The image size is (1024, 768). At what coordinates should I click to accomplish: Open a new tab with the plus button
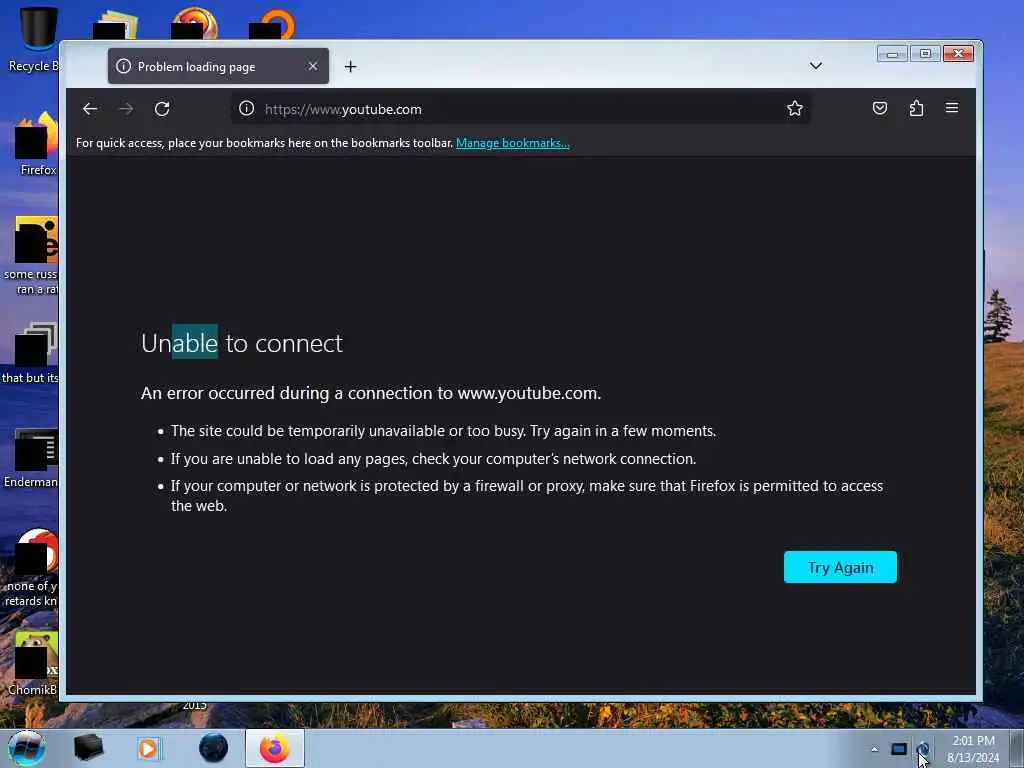pos(351,67)
